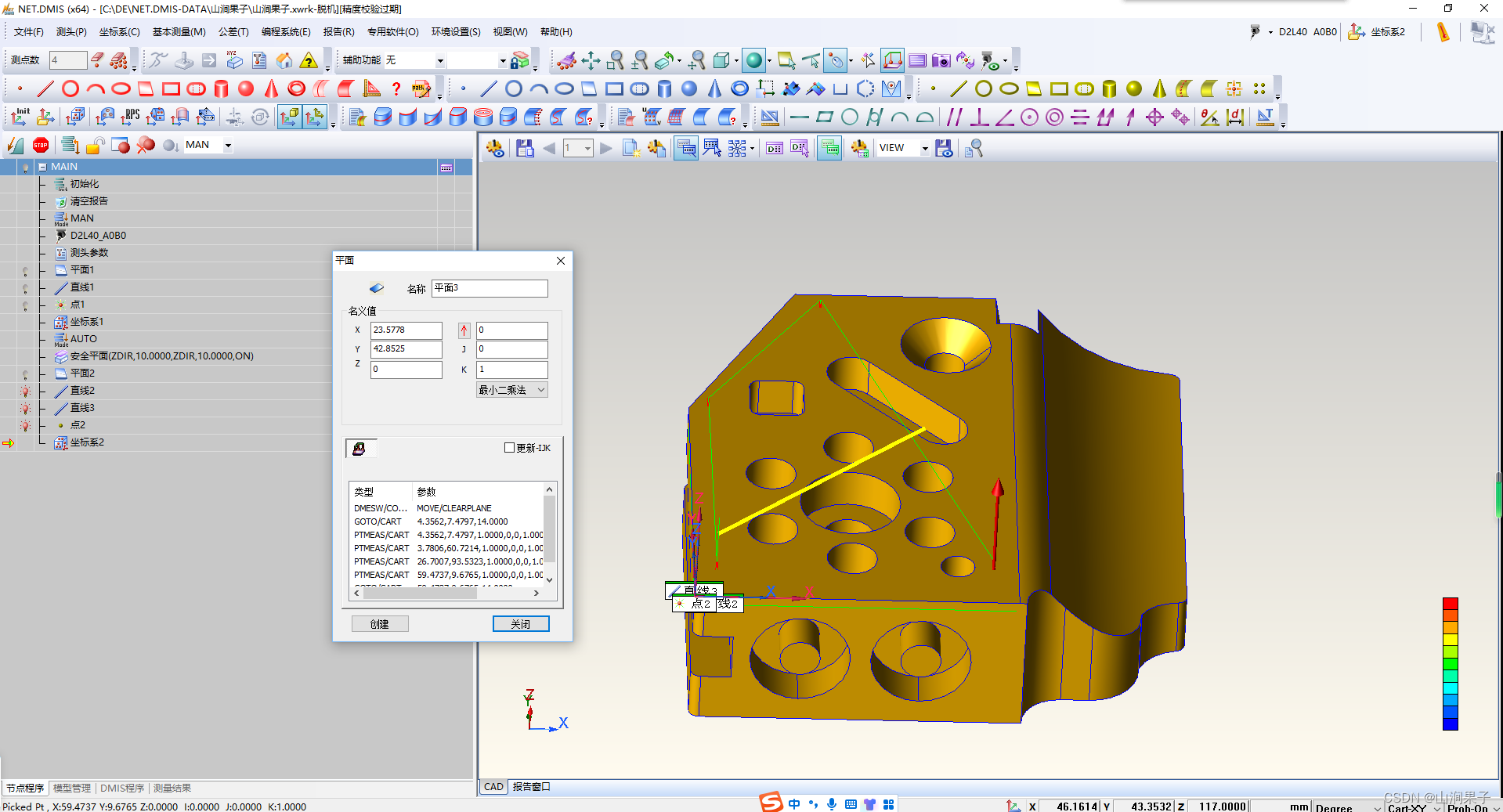Click the probe icon in the plane dialog
This screenshot has height=812, width=1503.
359,449
